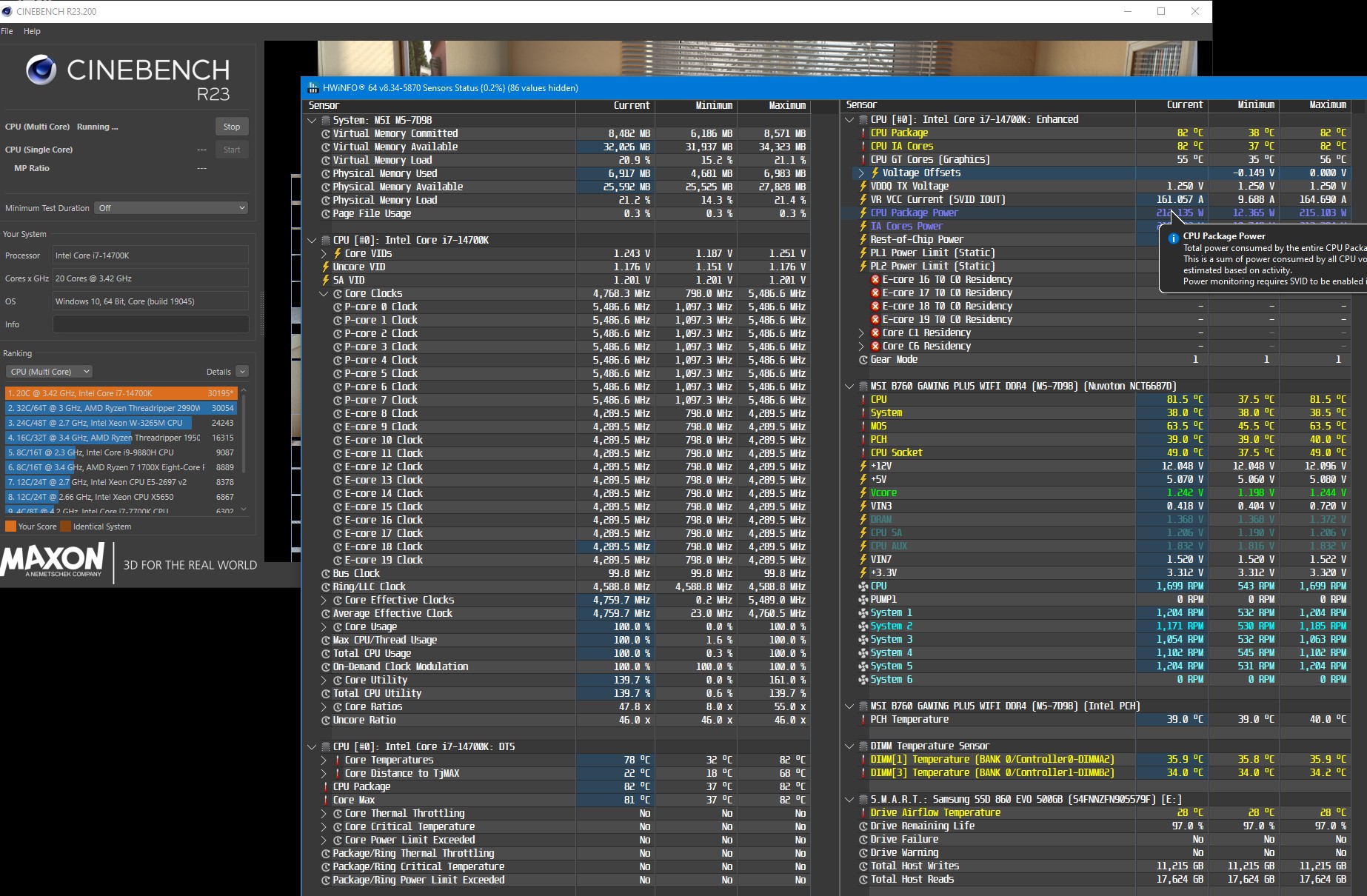Open the Details dropdown arrow in Ranking
The width and height of the screenshot is (1367, 896).
[x=242, y=372]
